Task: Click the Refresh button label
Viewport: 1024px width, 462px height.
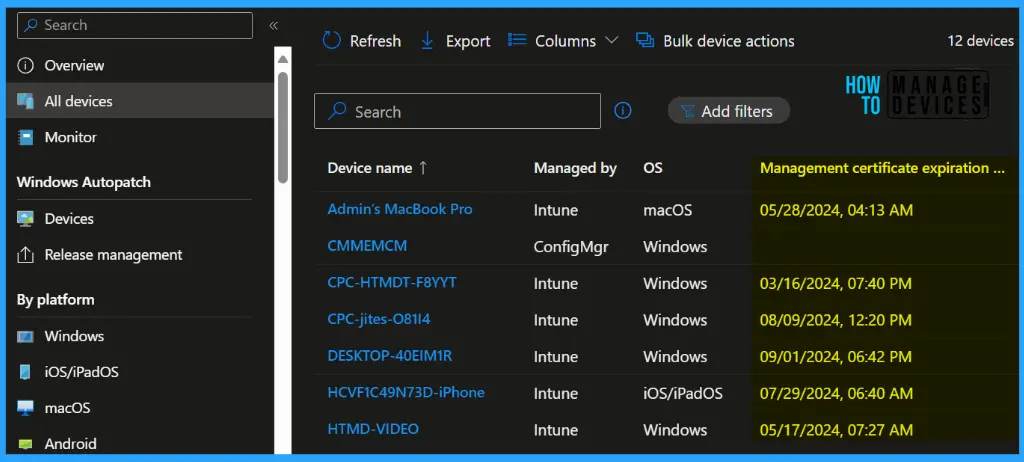Action: click(x=376, y=41)
